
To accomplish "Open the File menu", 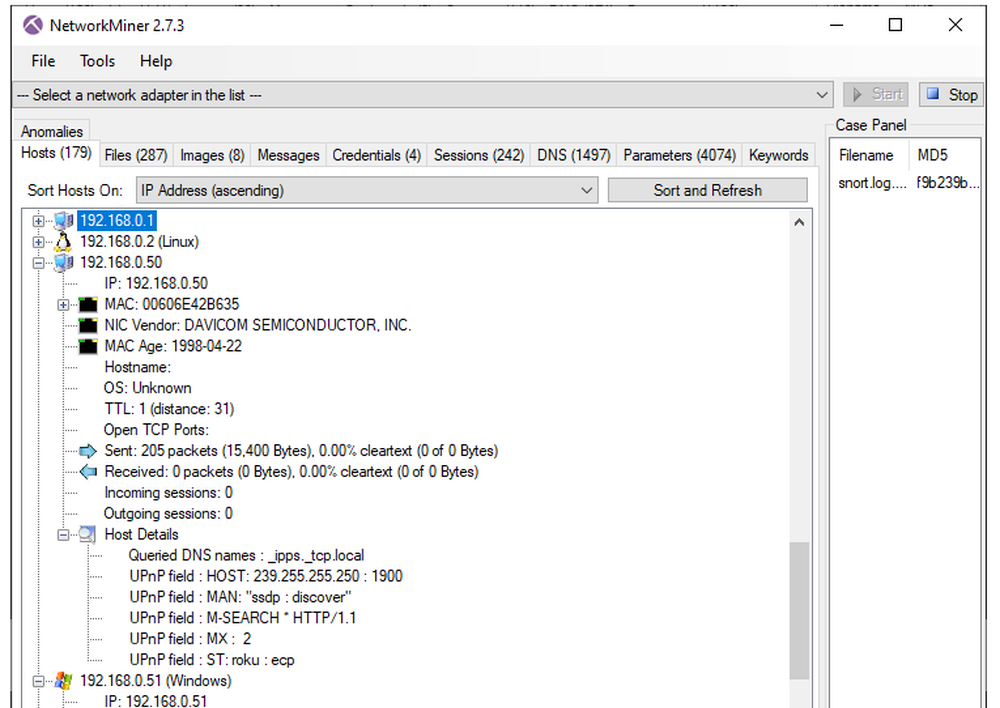I will pos(43,61).
